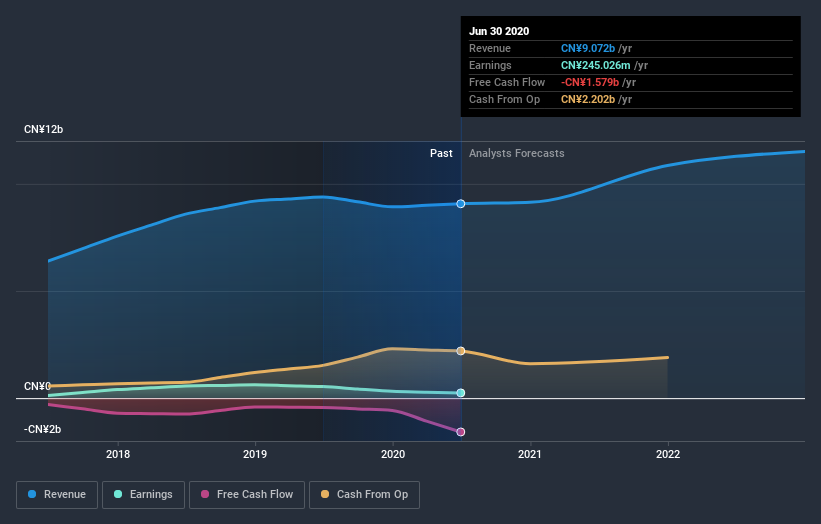This screenshot has width=821, height=524.
Task: Click the pink Free Cash Flow data point
Action: 461,432
